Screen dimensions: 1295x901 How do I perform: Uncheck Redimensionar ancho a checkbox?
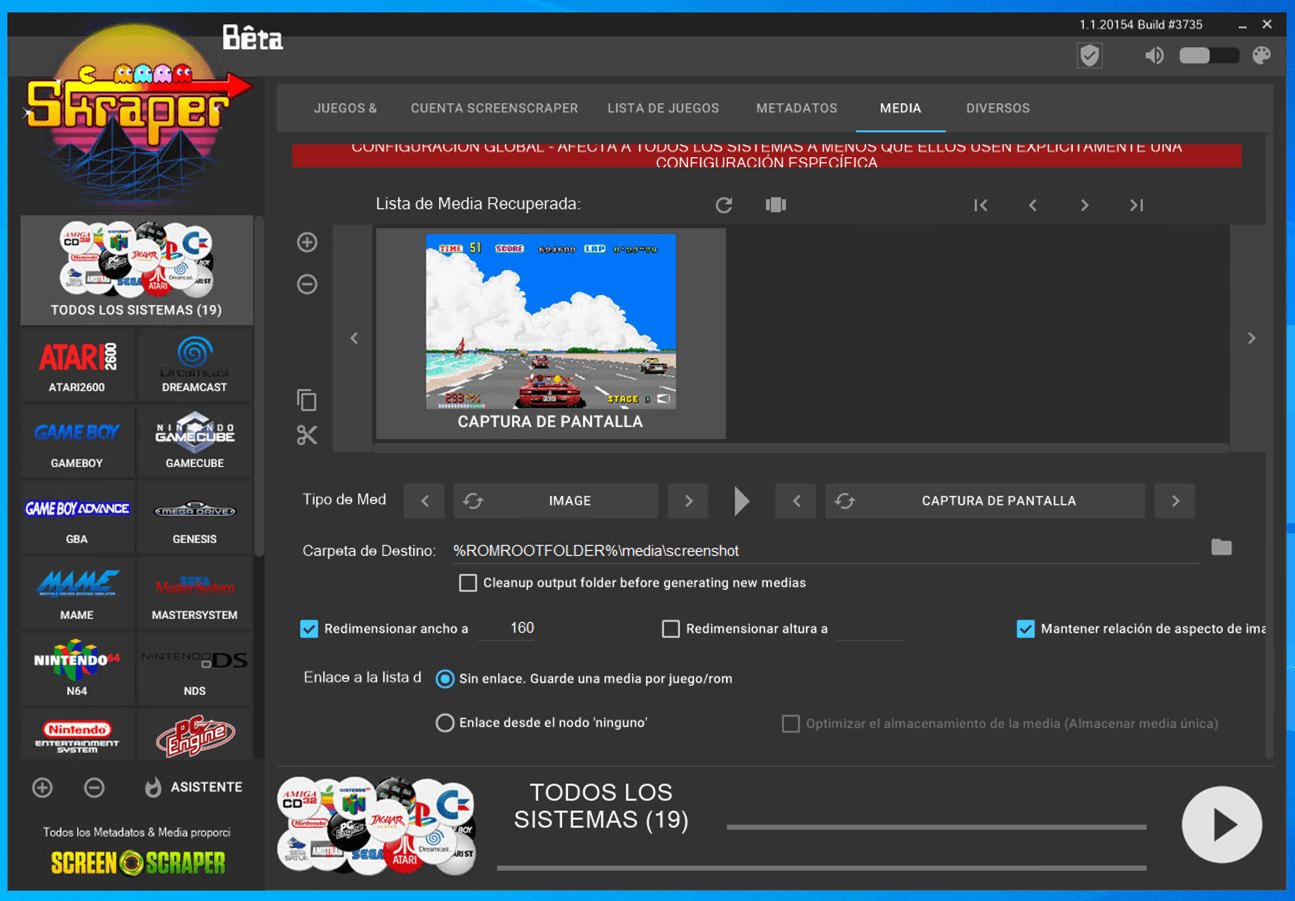pyautogui.click(x=309, y=629)
